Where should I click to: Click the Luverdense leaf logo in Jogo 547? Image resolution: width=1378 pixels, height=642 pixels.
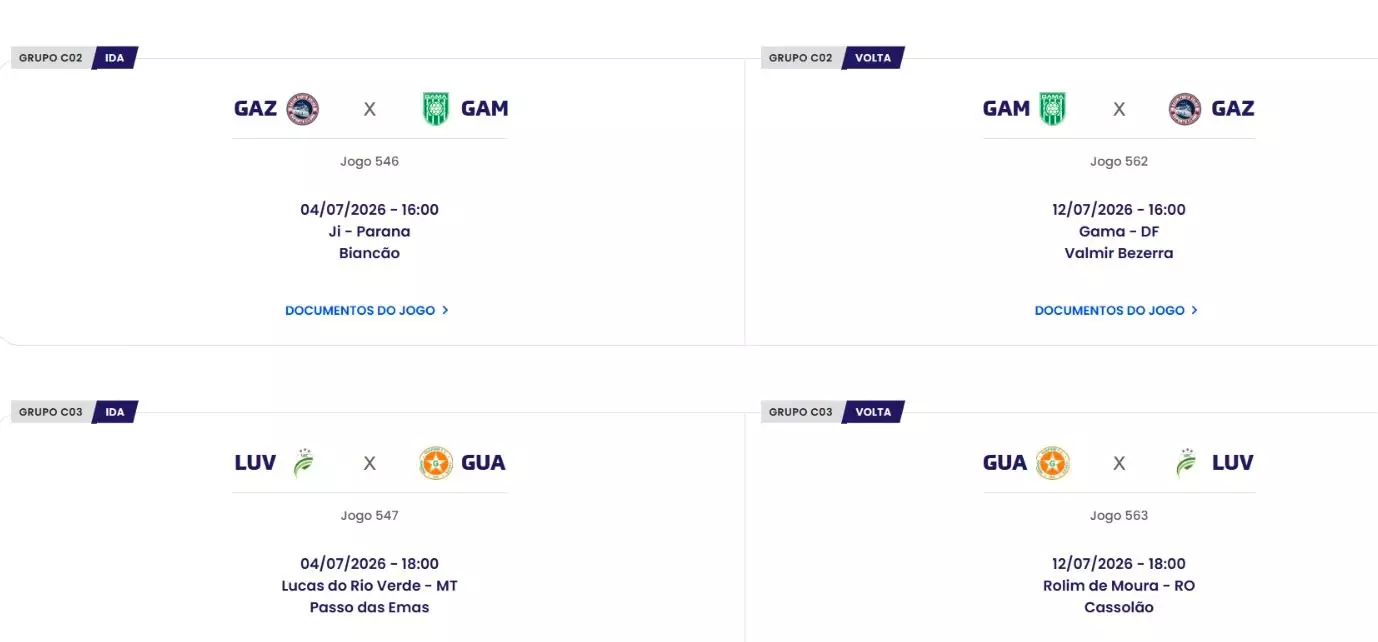(x=303, y=463)
